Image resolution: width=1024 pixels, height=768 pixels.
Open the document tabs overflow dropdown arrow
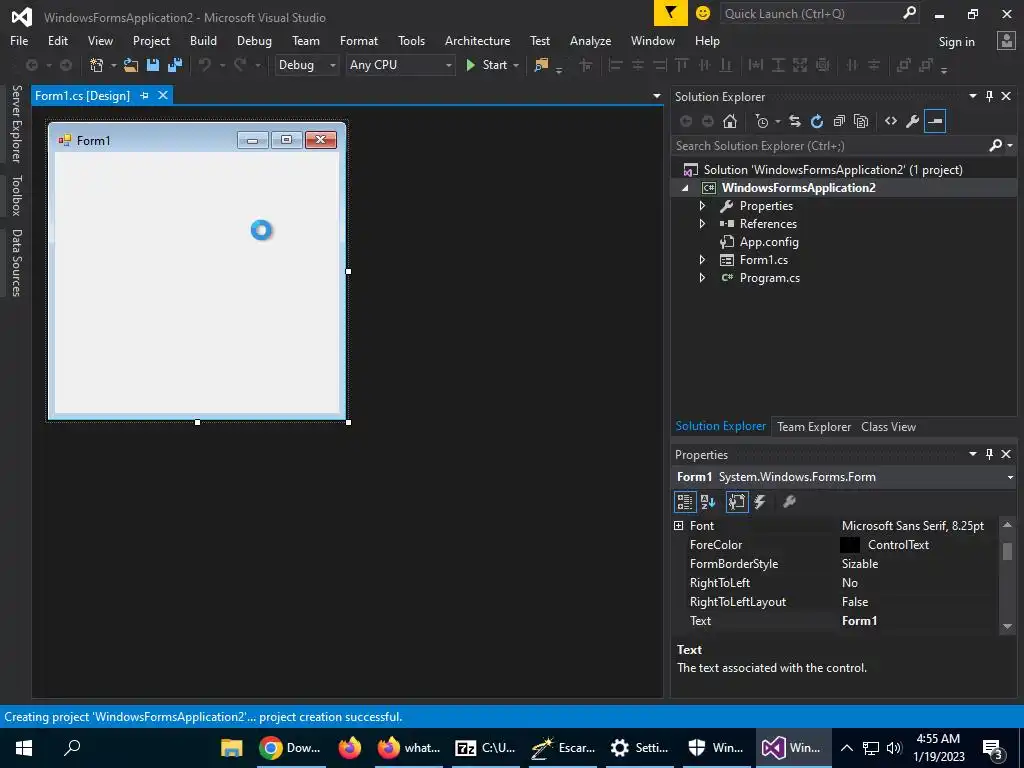656,96
